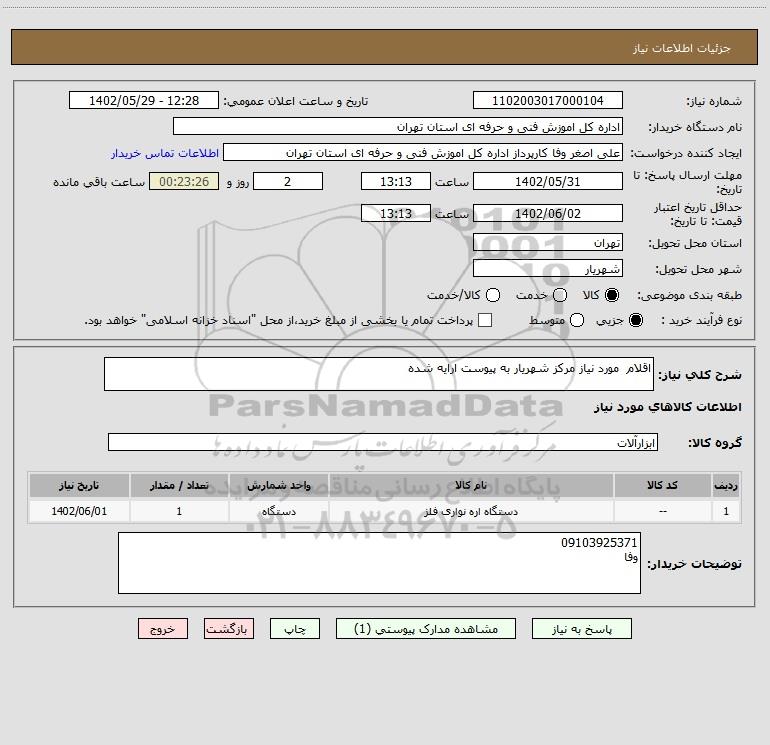Click the unit cell دستگاه in table

click(278, 511)
